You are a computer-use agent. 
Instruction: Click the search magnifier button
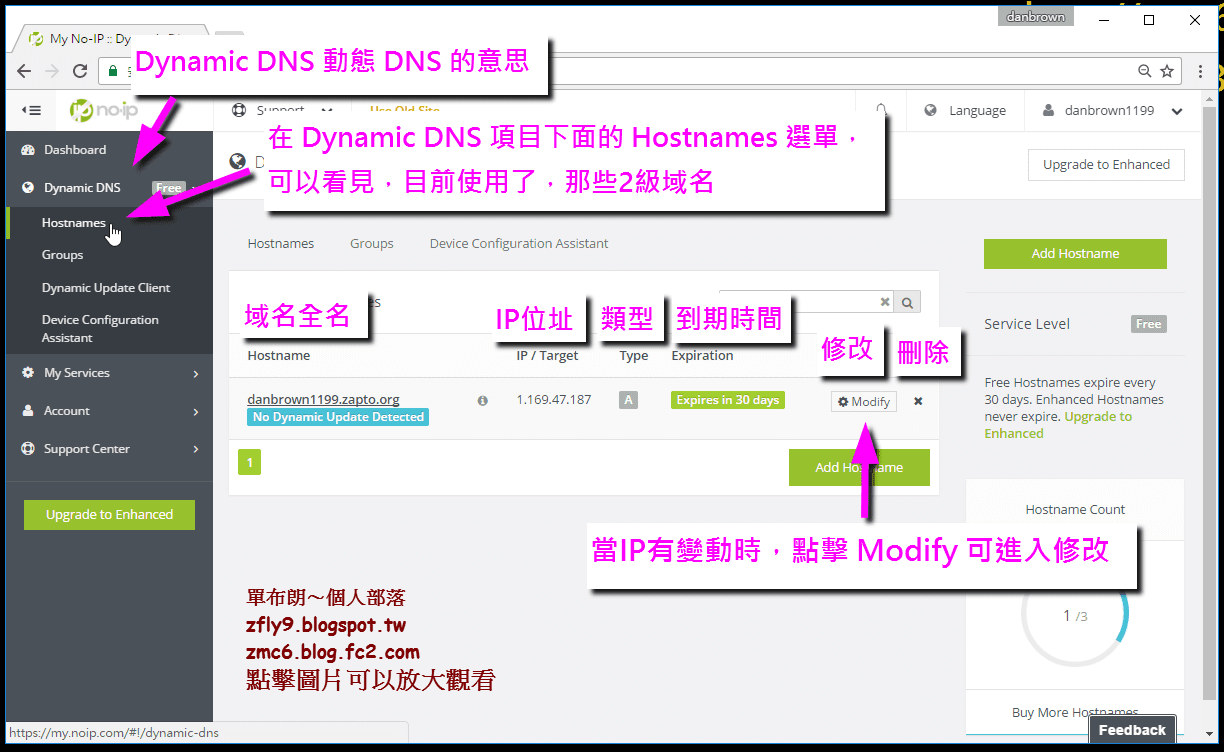tap(908, 302)
